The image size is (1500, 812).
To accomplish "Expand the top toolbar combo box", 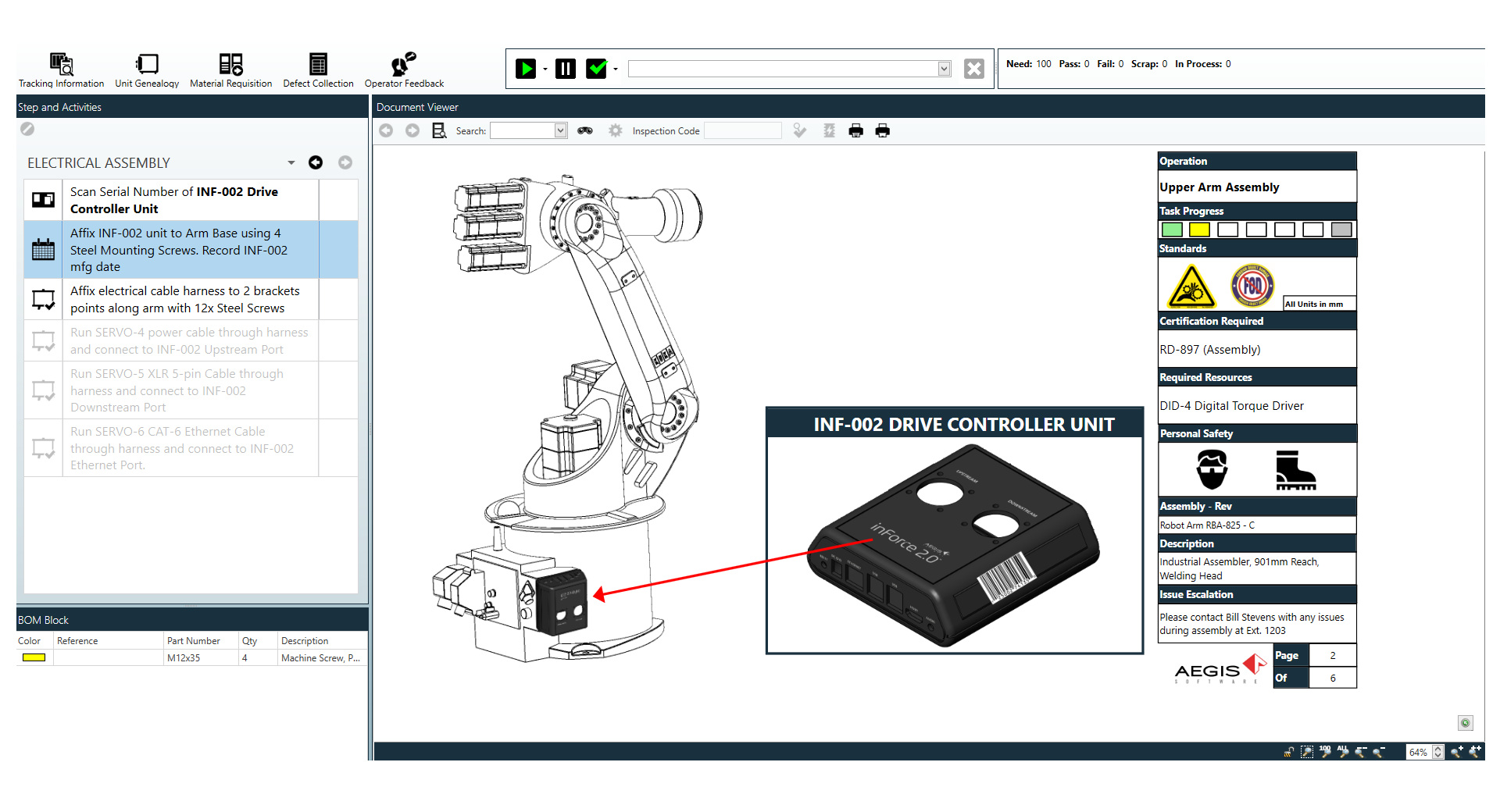I will tap(945, 69).
